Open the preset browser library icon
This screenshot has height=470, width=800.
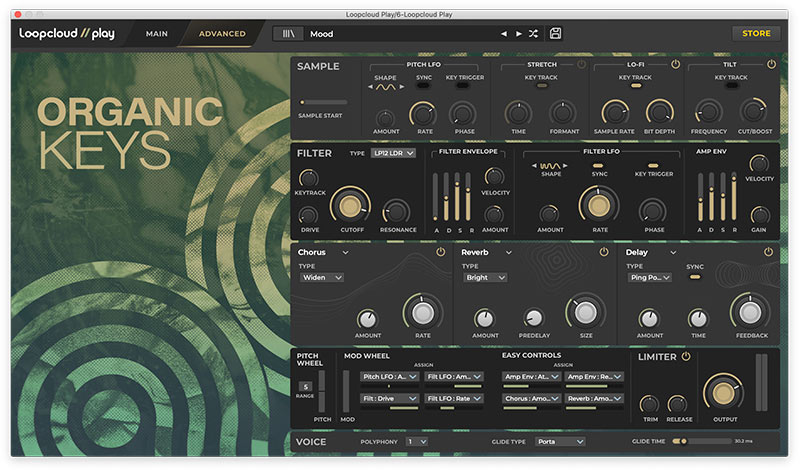[x=288, y=34]
